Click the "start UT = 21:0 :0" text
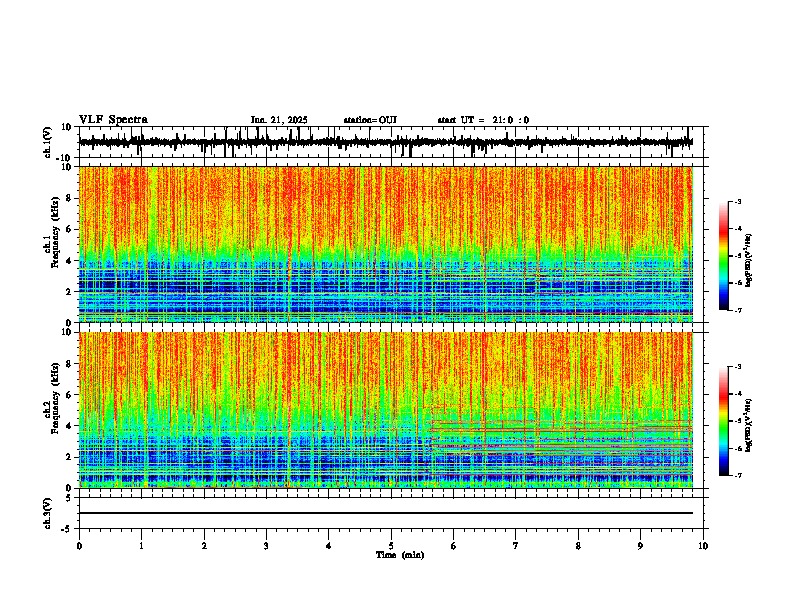 483,120
